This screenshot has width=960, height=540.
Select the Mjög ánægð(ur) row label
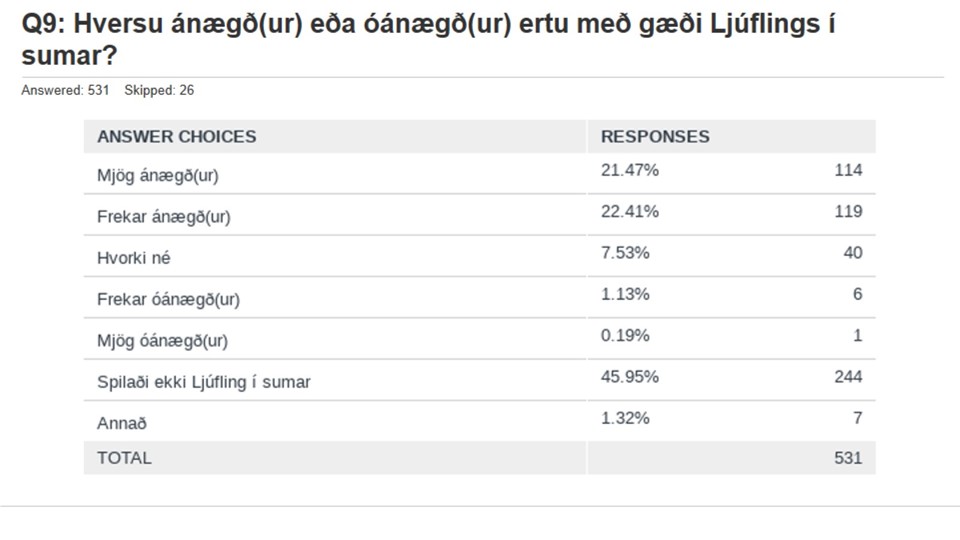[x=157, y=176]
